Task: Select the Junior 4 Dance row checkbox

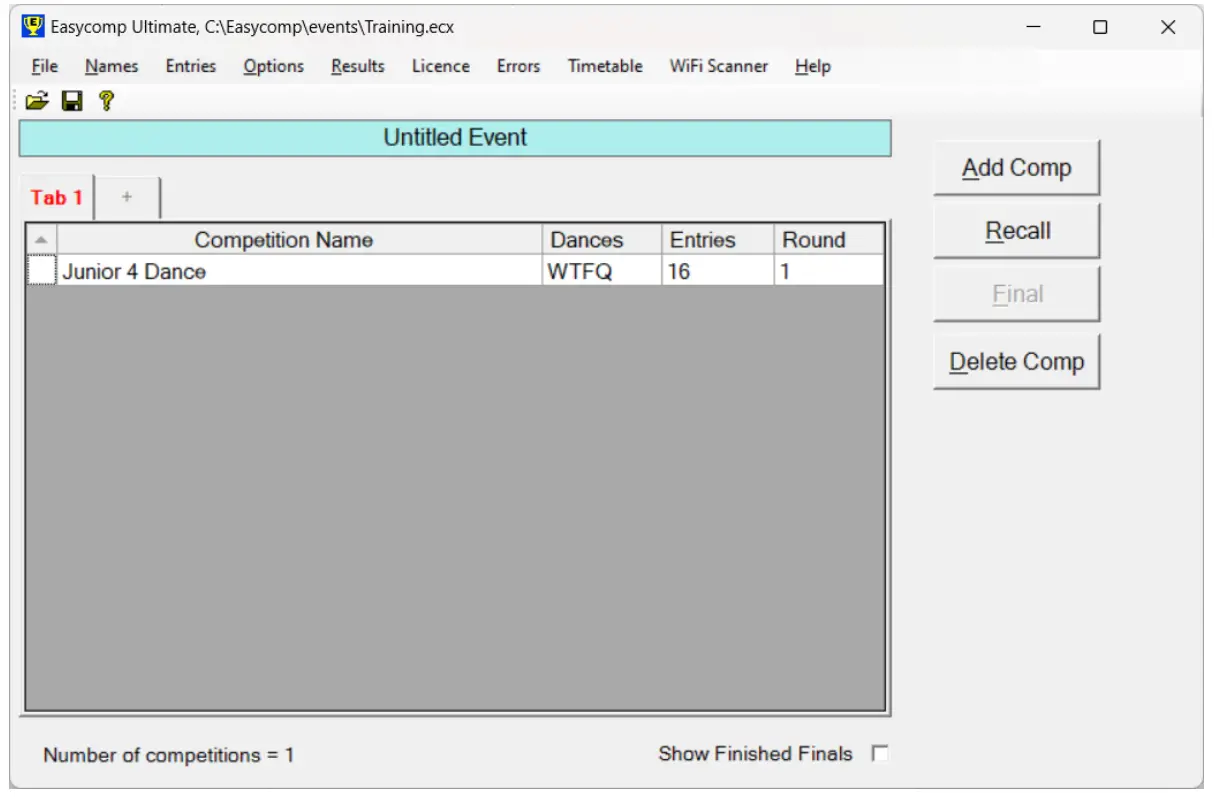Action: point(41,270)
